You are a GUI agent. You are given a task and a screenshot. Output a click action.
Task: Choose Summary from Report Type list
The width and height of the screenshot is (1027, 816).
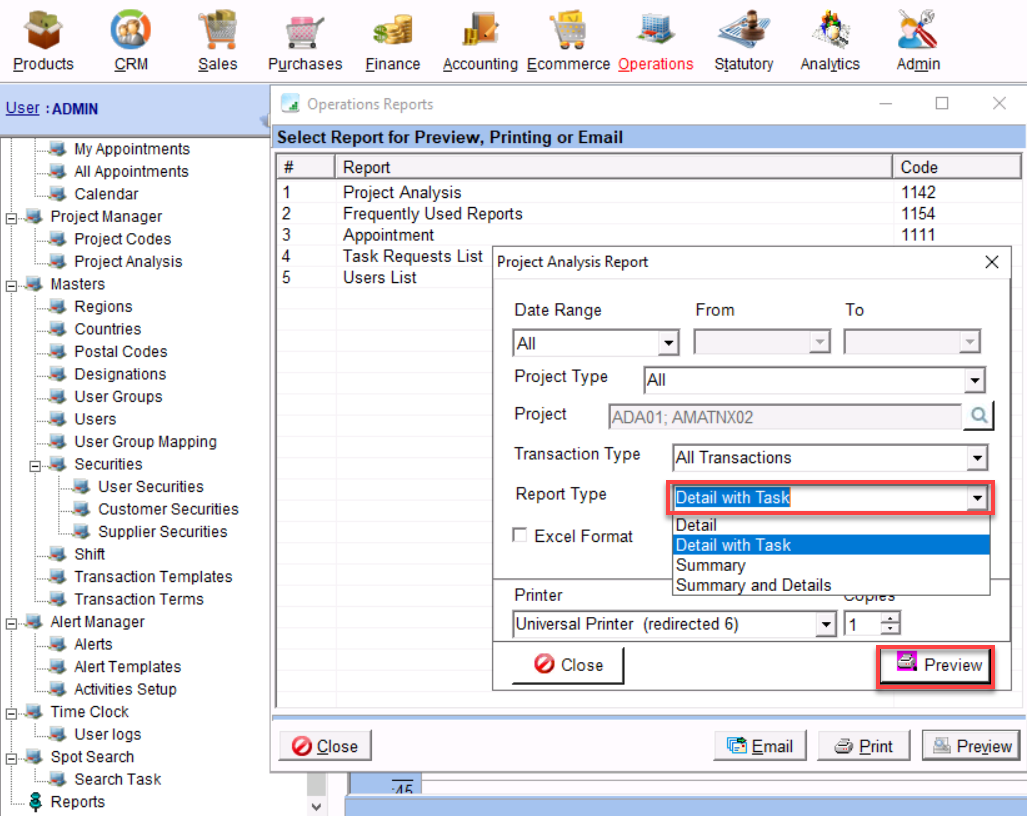[x=710, y=565]
